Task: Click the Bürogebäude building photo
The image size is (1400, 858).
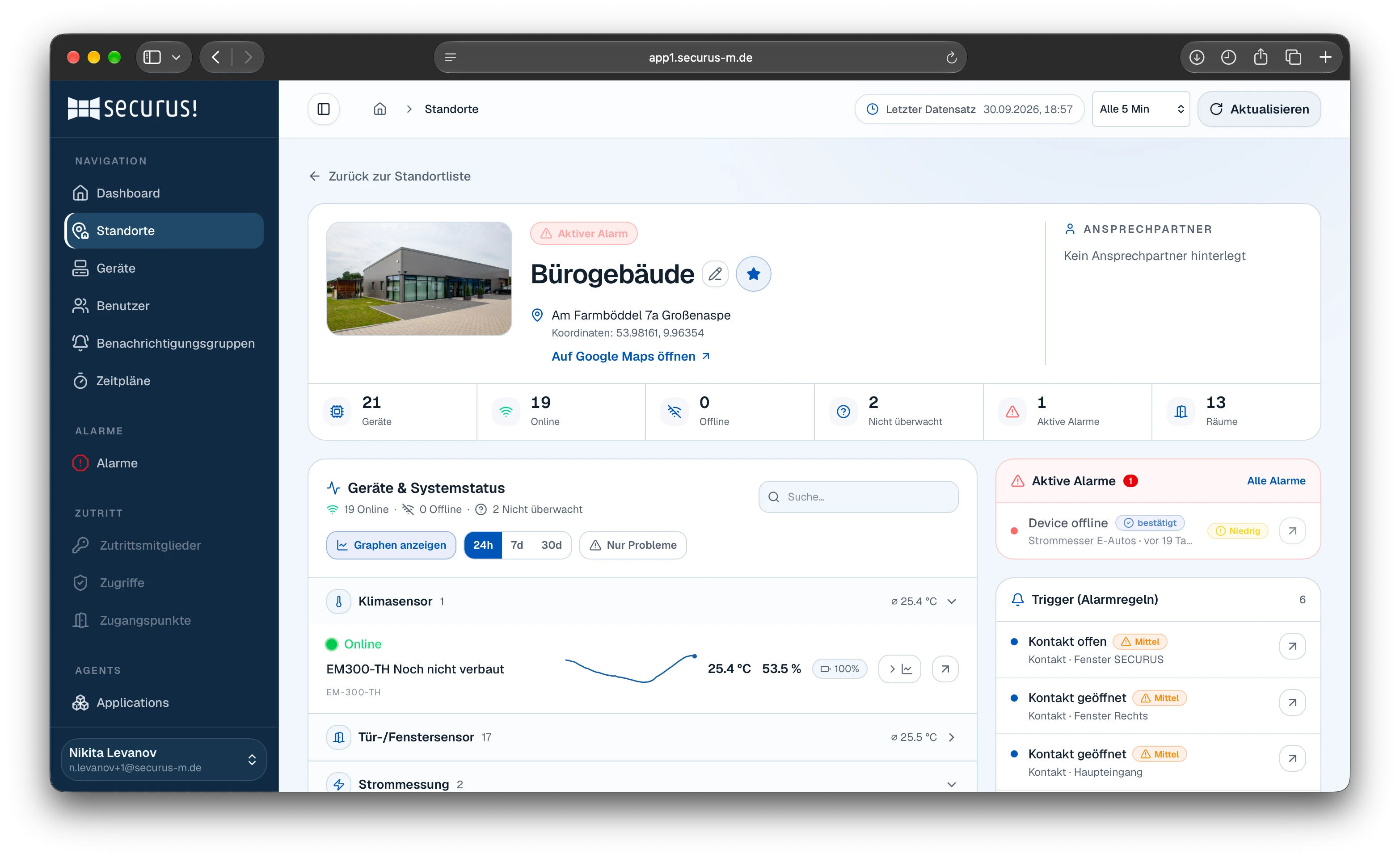Action: point(419,278)
